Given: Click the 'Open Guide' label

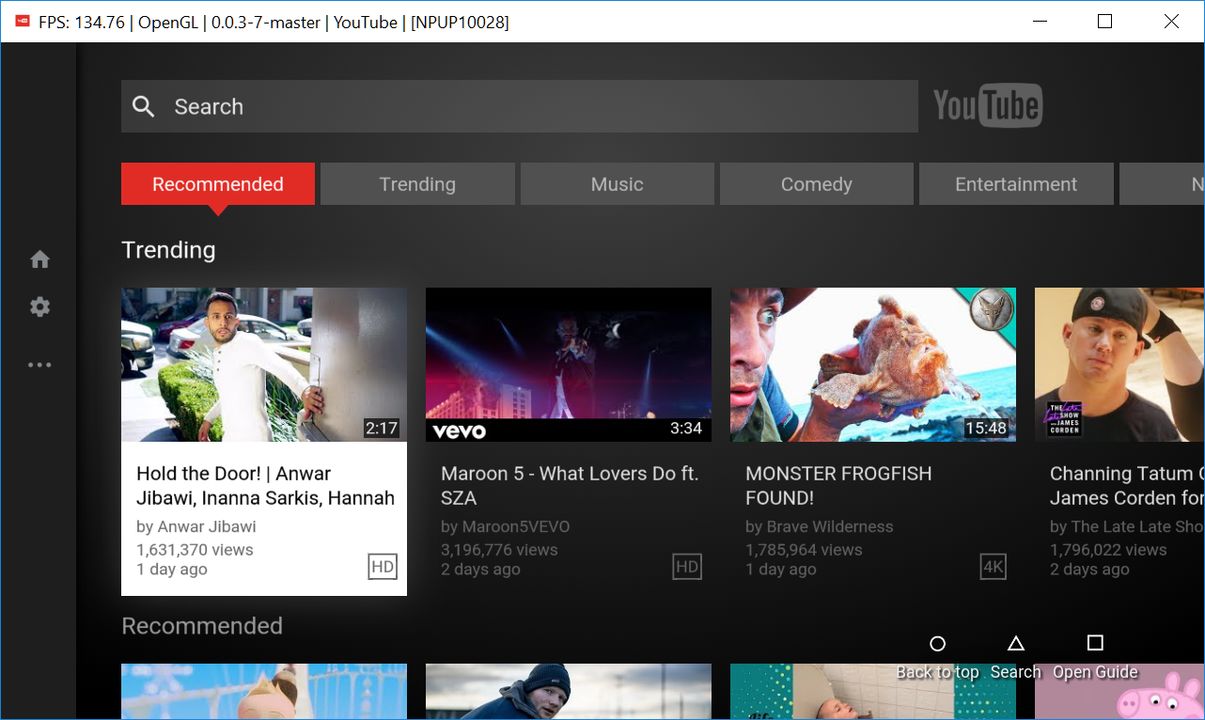Looking at the screenshot, I should click(1095, 672).
